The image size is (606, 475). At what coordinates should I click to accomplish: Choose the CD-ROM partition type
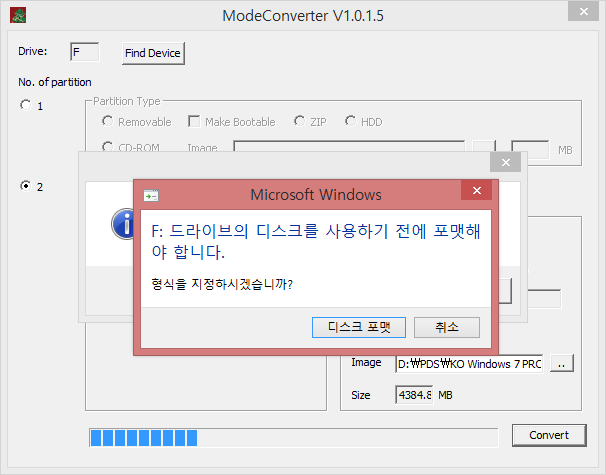[x=107, y=148]
